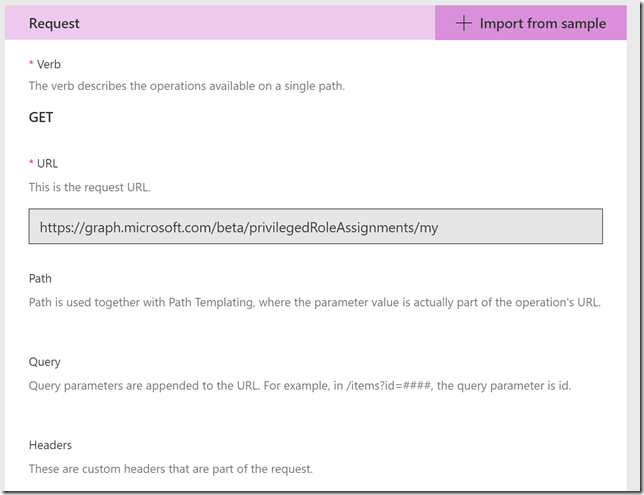644x495 pixels.
Task: Click the red asterisk next to Verb
Action: [31, 63]
